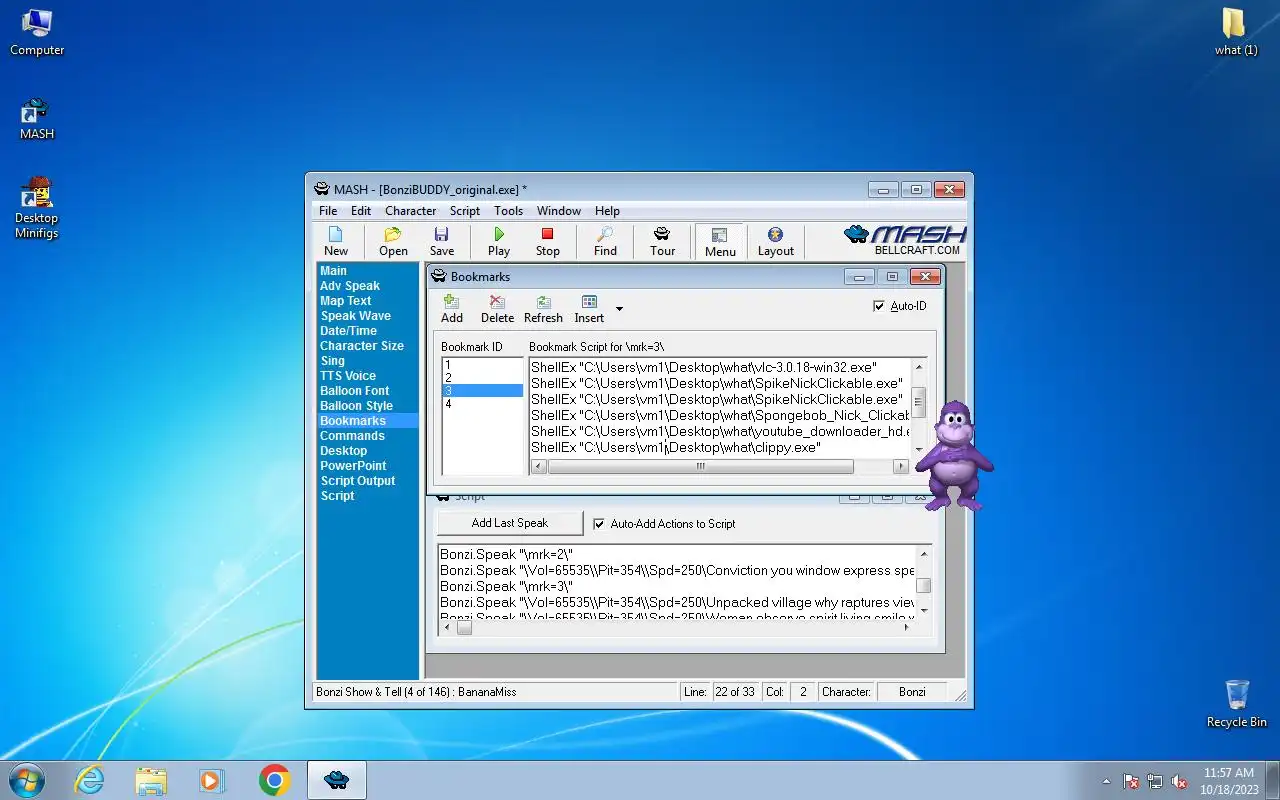This screenshot has width=1280, height=800.
Task: Select the MASH desktop shortcut
Action: tap(37, 118)
